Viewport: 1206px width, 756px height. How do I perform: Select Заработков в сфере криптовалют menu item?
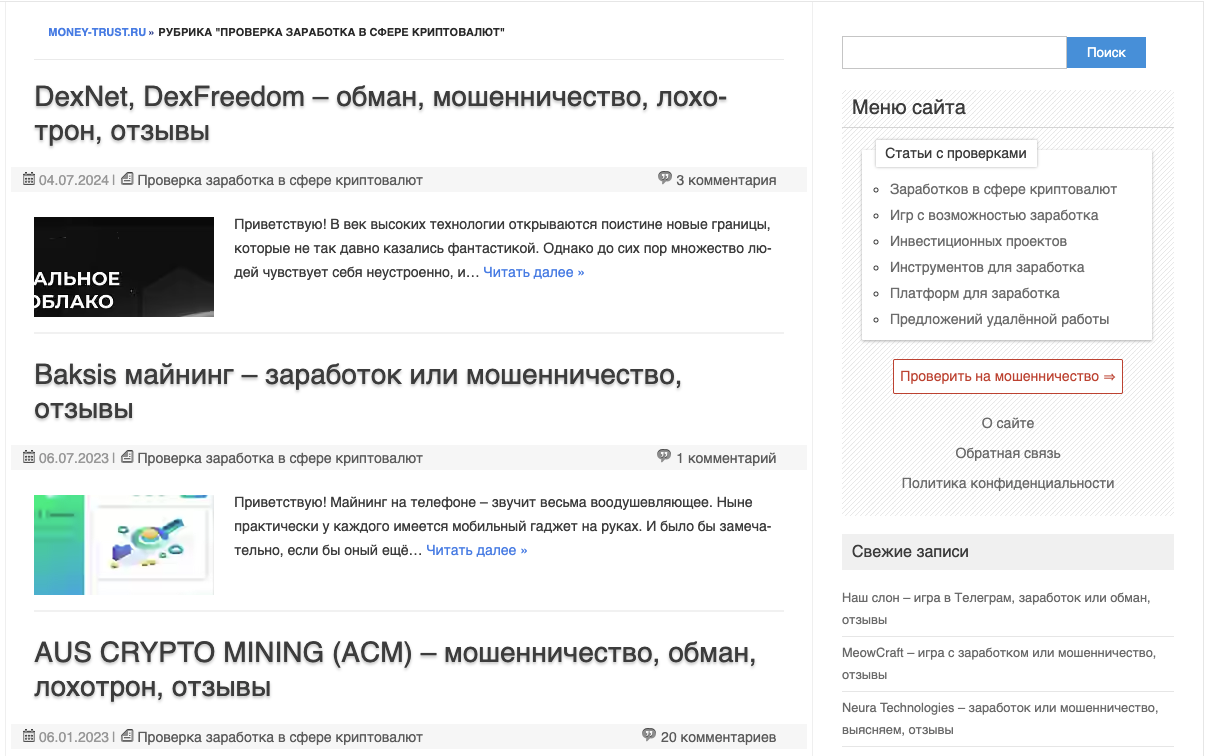click(x=1003, y=189)
